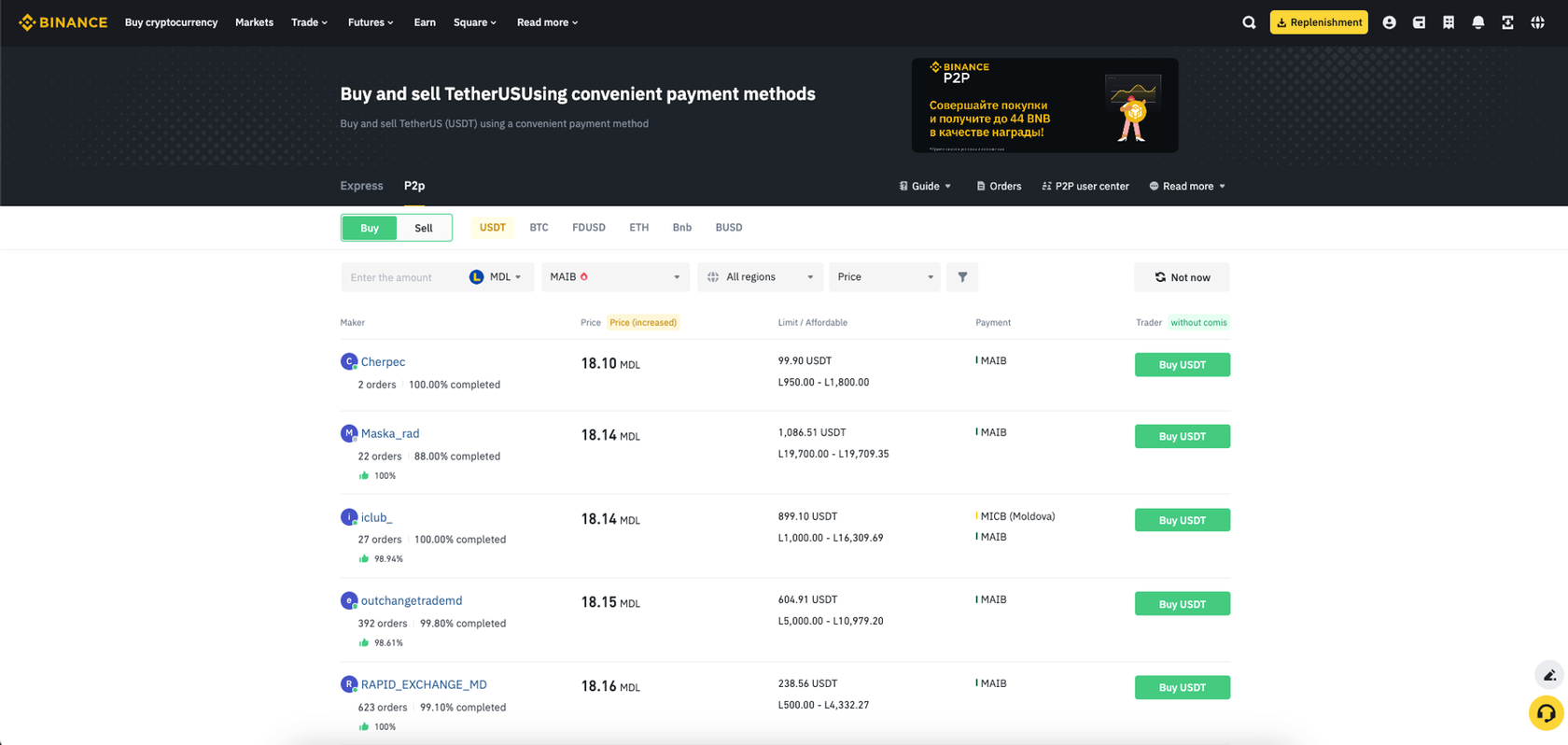This screenshot has width=1568, height=745.
Task: Open the user profile icon
Action: click(x=1389, y=22)
